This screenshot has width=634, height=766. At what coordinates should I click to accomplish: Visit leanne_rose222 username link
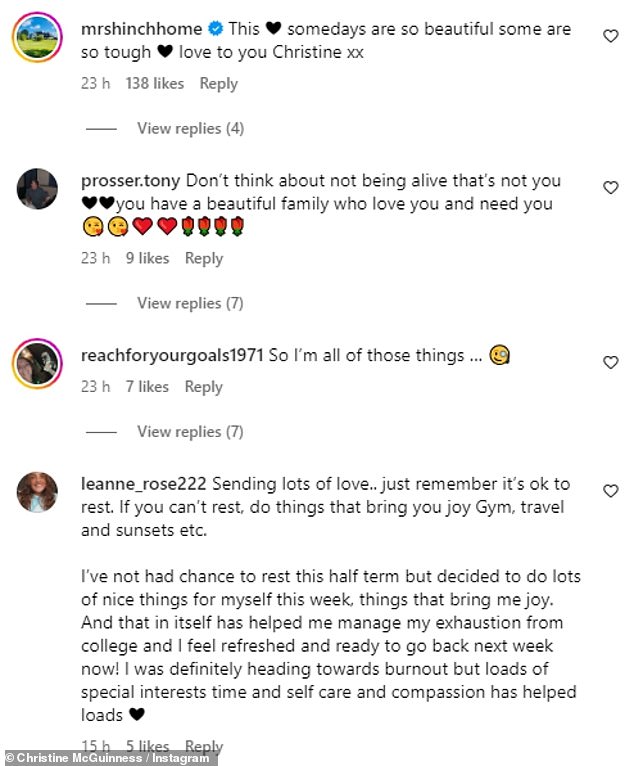click(144, 484)
